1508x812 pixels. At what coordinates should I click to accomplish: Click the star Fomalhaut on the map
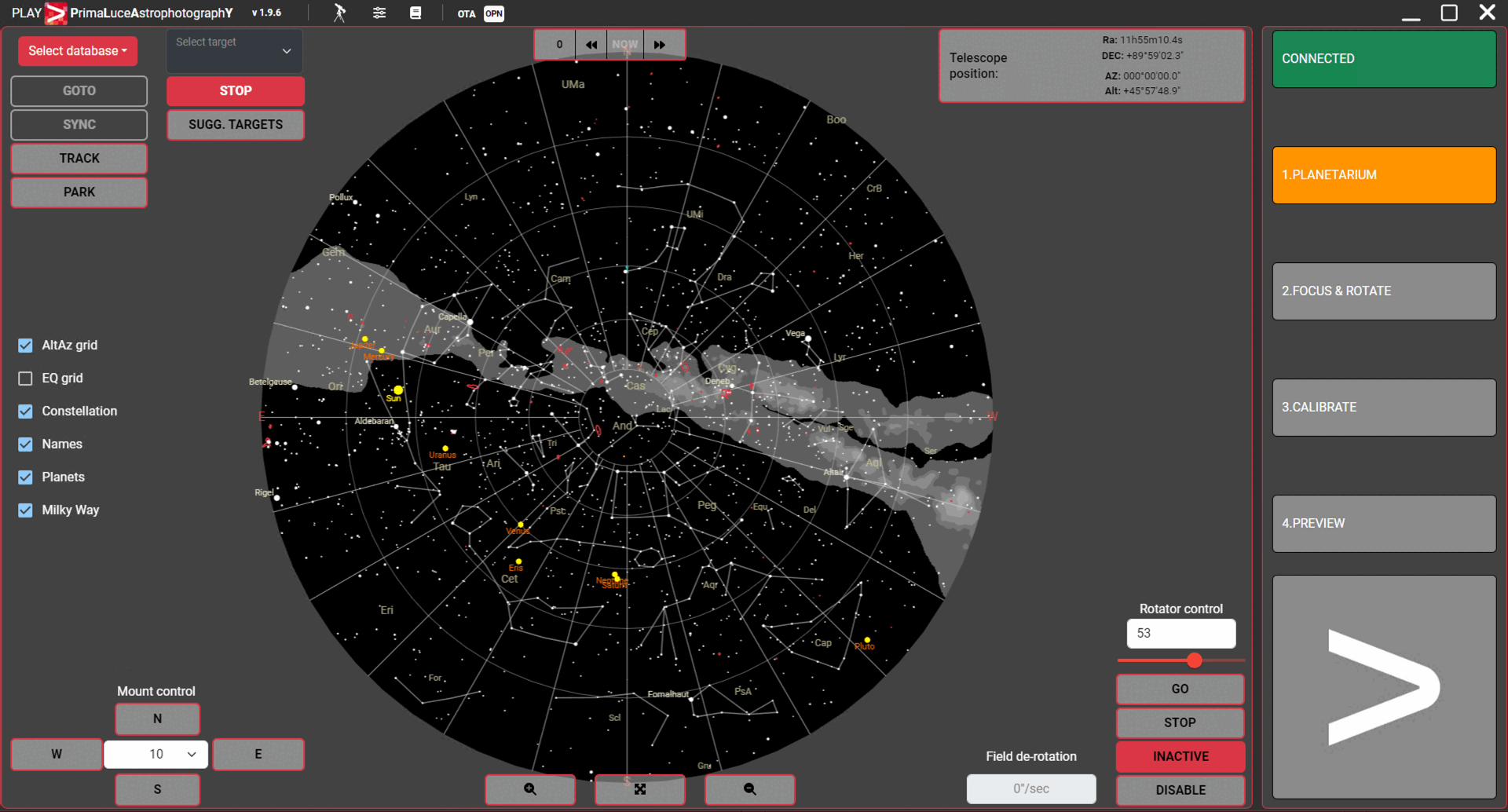(x=691, y=699)
